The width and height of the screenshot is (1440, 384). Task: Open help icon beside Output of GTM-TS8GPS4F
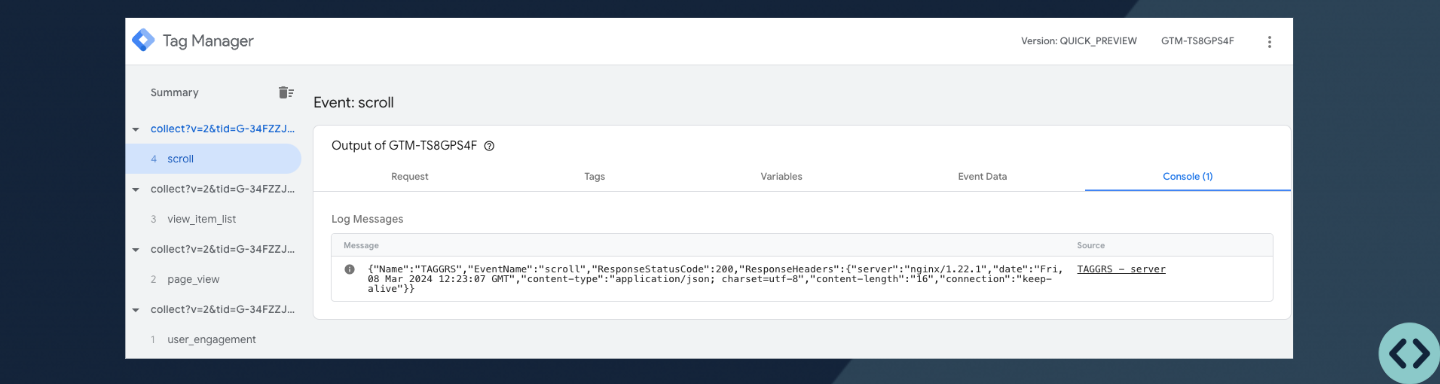pos(489,146)
